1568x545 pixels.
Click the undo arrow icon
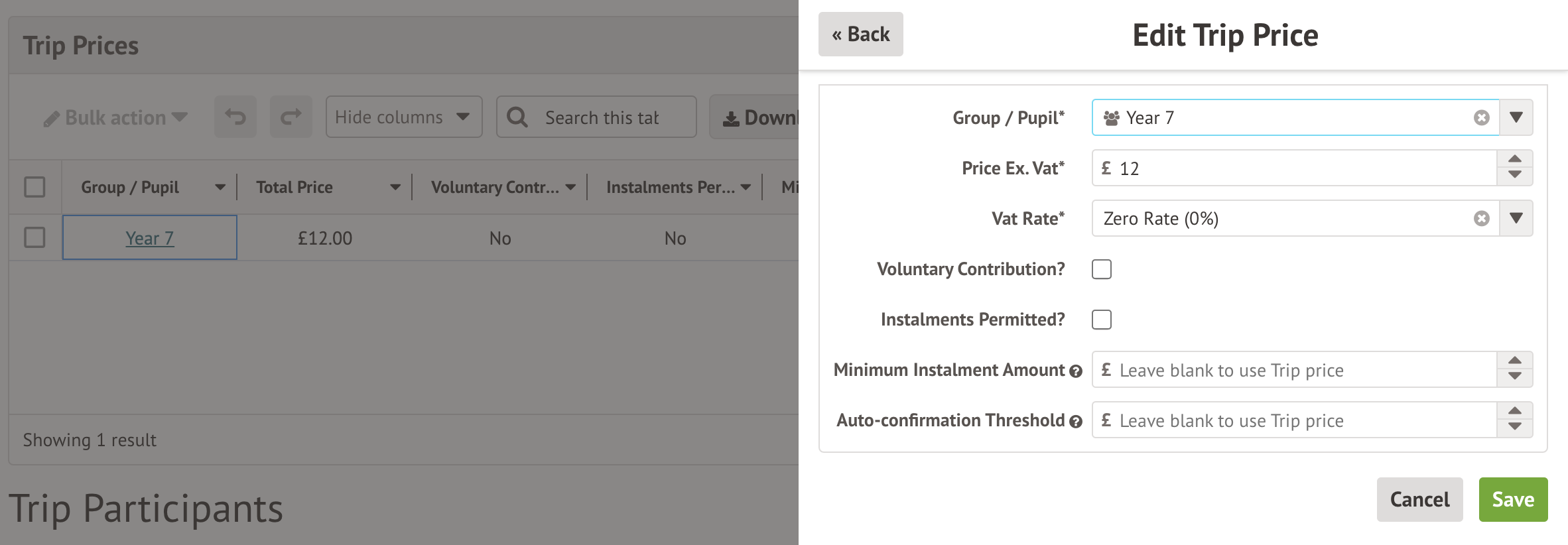235,117
